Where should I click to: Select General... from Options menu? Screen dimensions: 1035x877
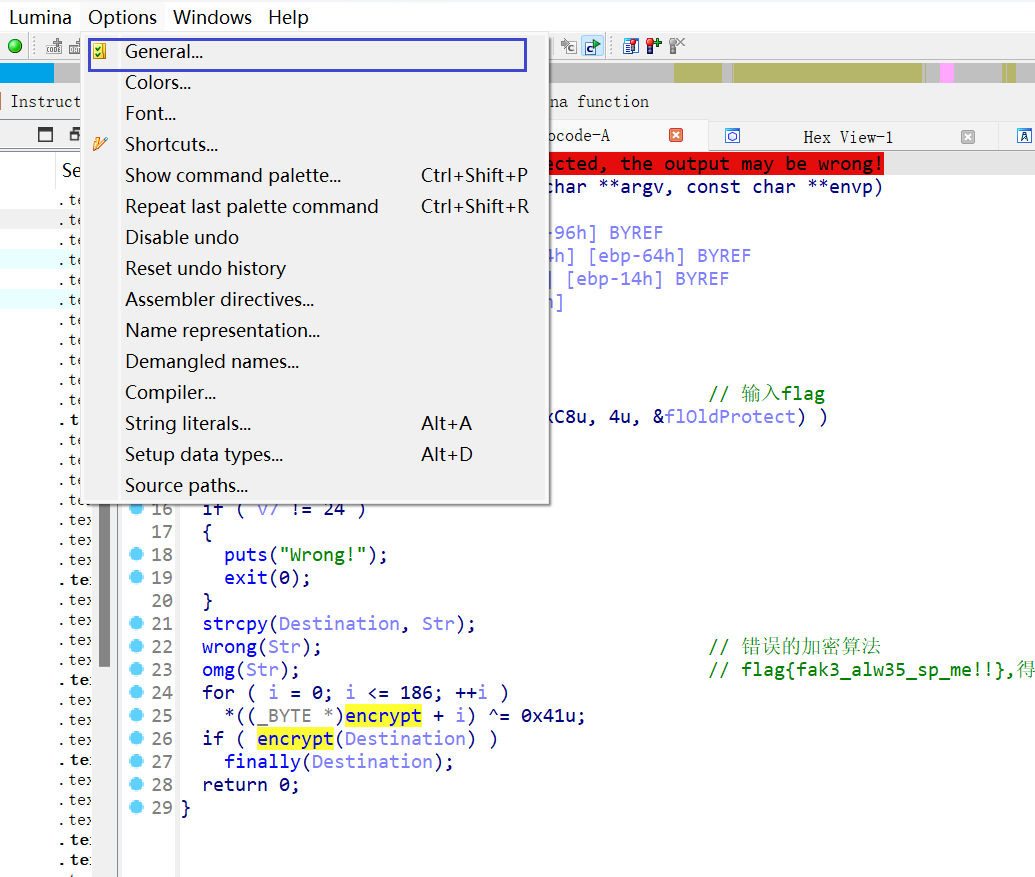(x=164, y=52)
